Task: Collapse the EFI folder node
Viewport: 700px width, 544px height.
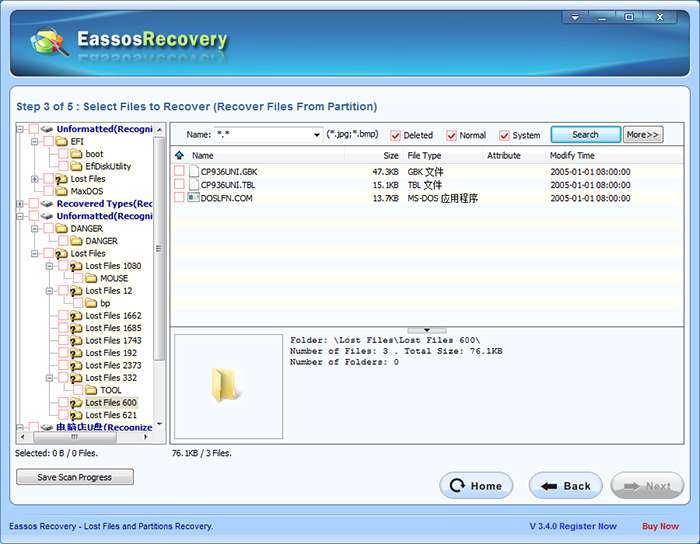Action: click(x=34, y=141)
